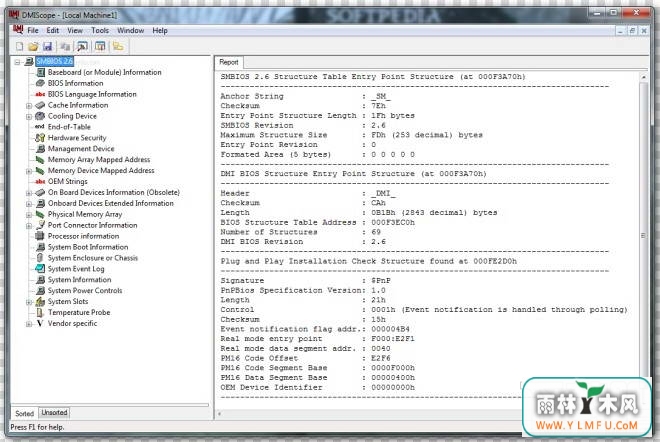Select System Boot Information tree item
This screenshot has height=442, width=660.
click(88, 247)
